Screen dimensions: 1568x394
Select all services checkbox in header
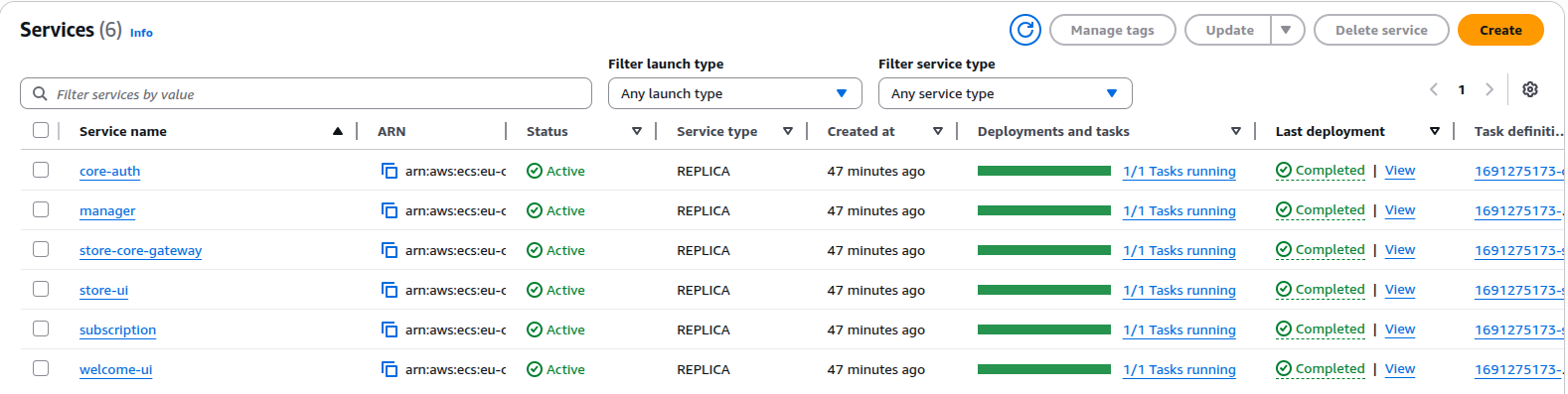point(41,130)
